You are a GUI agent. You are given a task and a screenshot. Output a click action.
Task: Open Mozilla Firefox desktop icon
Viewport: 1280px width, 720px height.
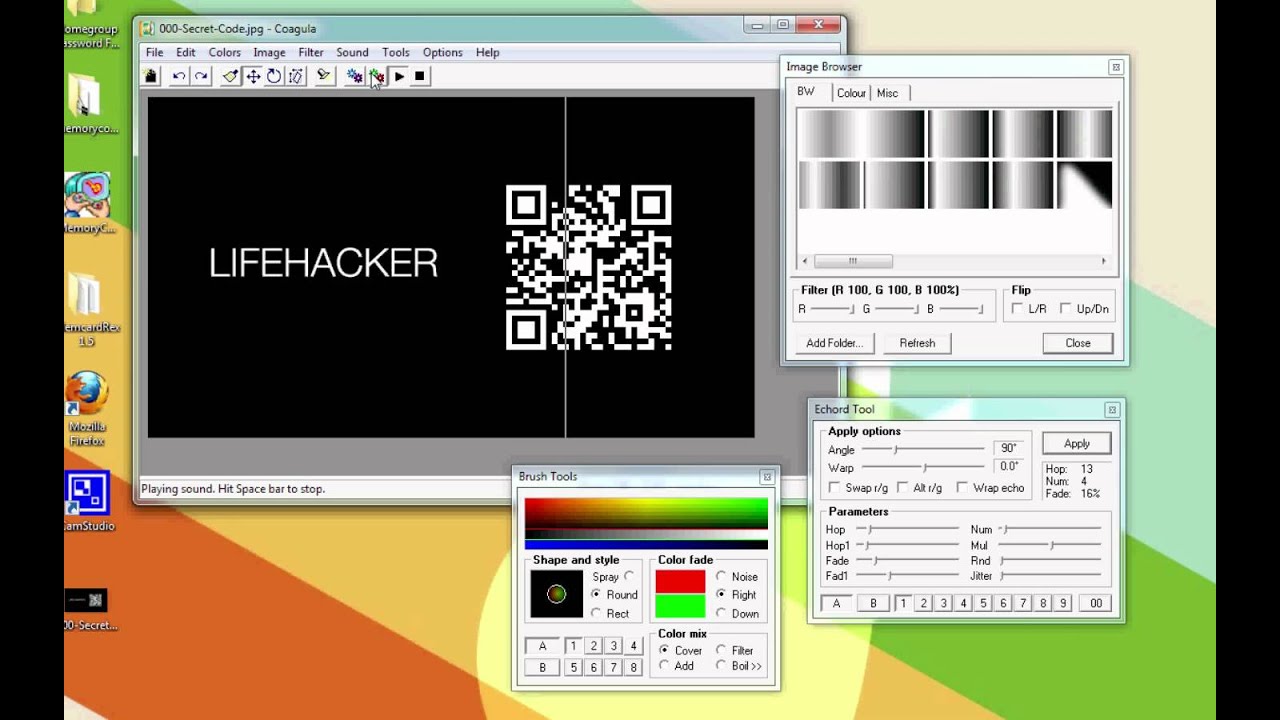point(87,408)
